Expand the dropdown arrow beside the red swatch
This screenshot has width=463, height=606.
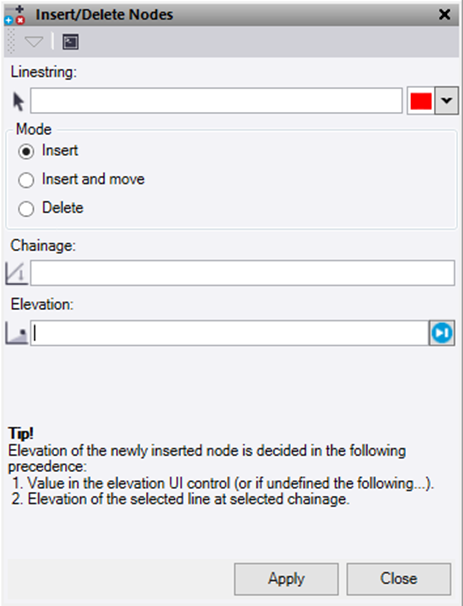click(x=446, y=100)
